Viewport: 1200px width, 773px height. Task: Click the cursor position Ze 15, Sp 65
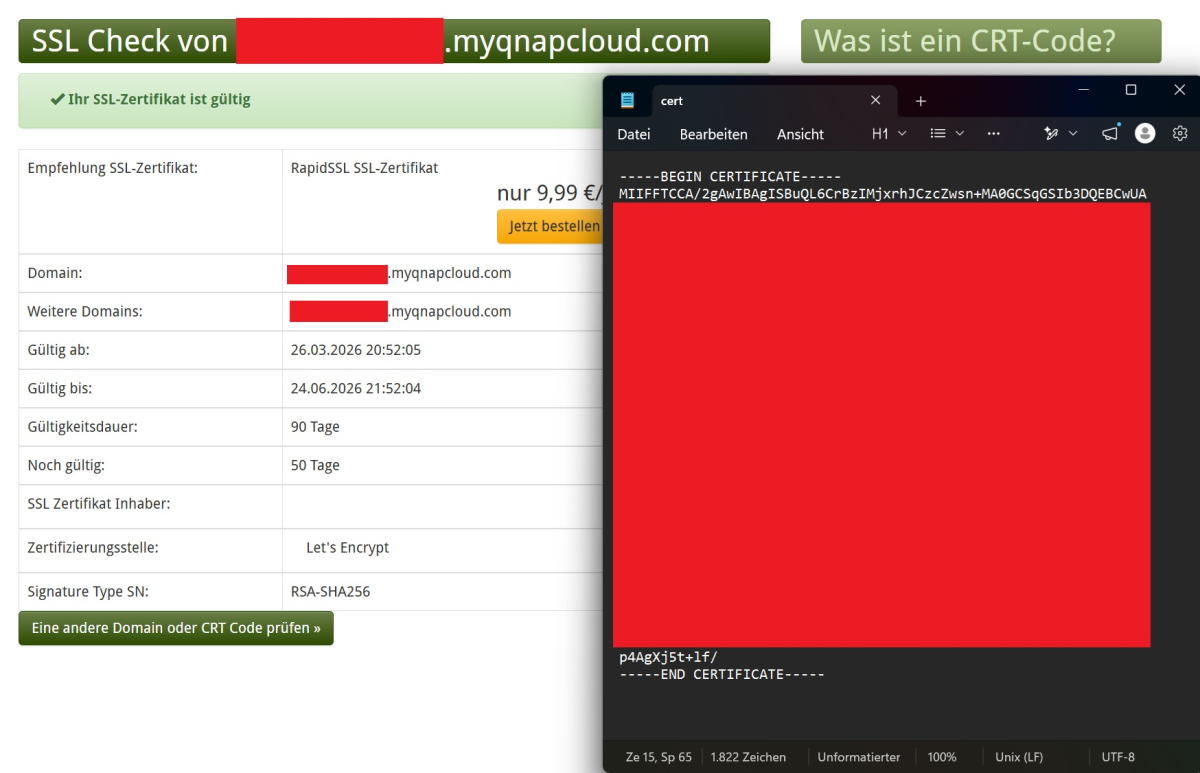click(x=659, y=757)
